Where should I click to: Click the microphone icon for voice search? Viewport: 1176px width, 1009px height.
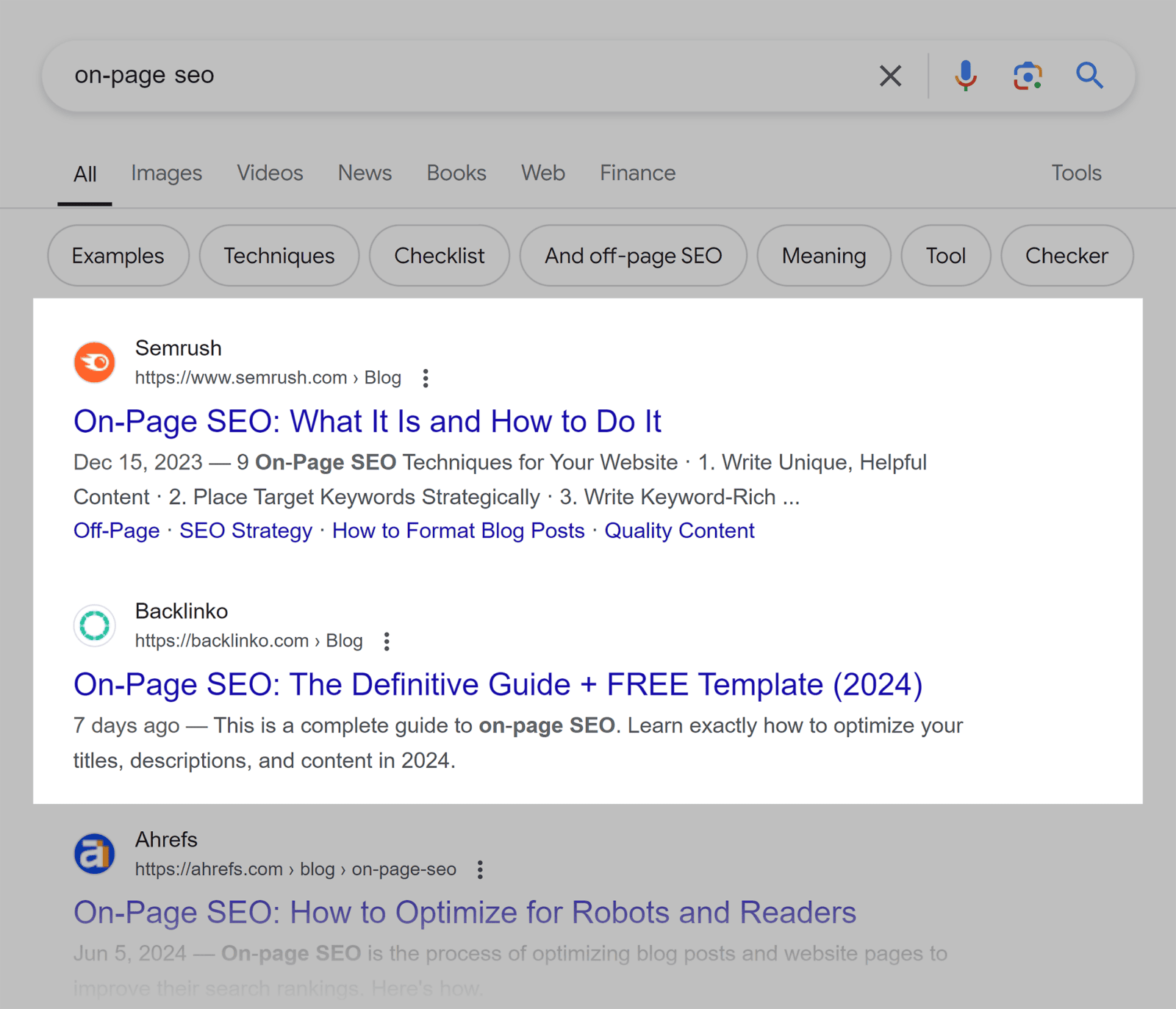965,75
